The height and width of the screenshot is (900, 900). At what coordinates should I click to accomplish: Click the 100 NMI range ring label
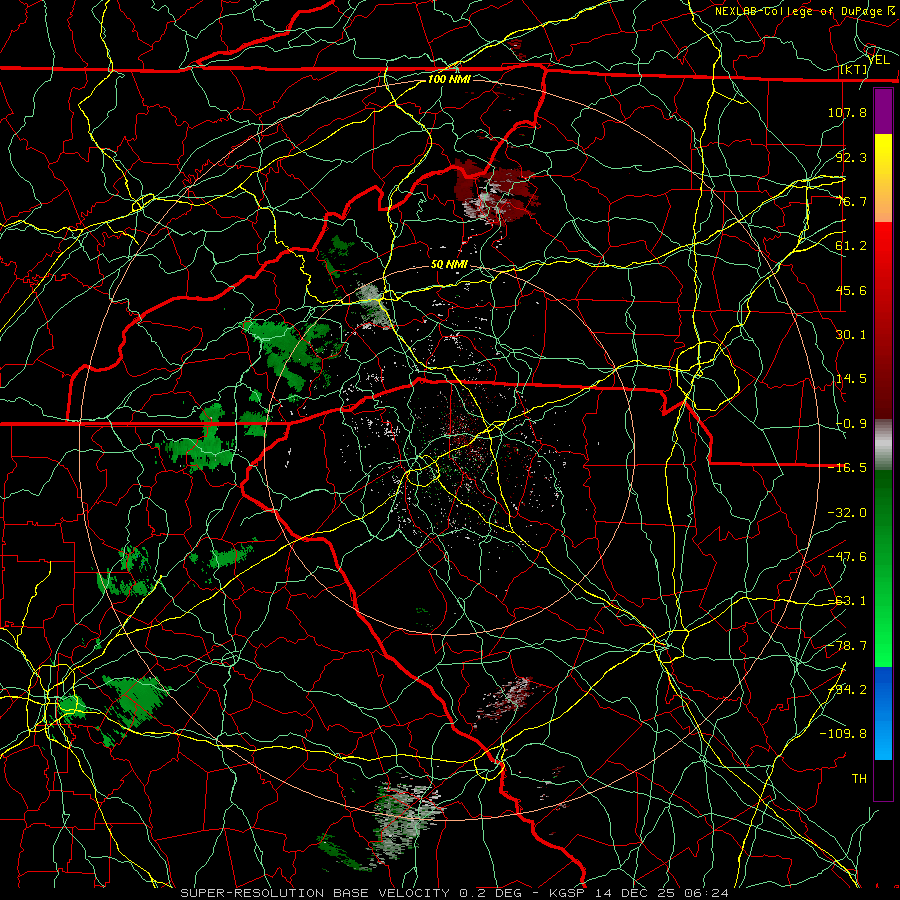point(449,79)
